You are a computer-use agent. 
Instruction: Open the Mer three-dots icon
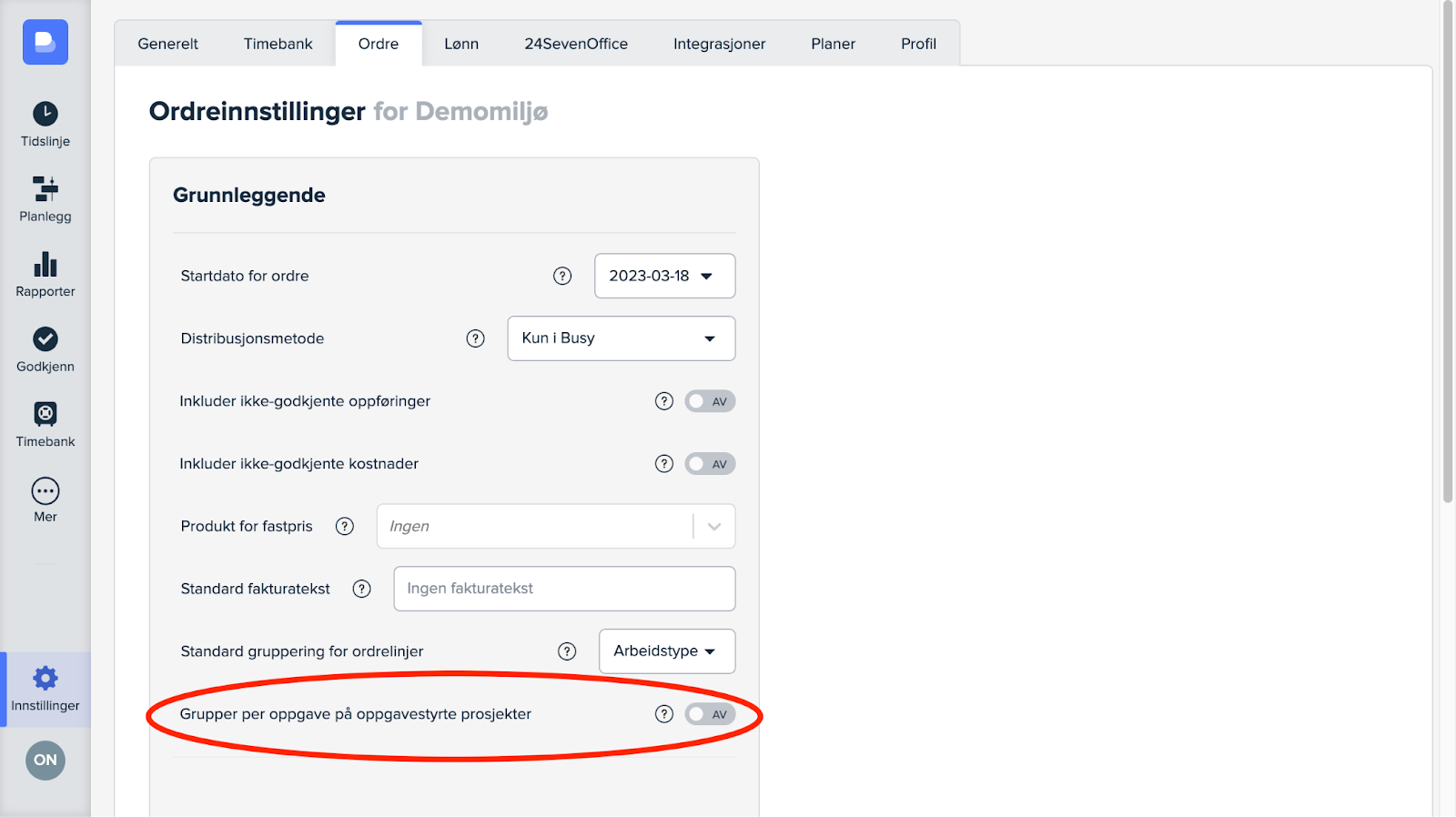coord(45,491)
